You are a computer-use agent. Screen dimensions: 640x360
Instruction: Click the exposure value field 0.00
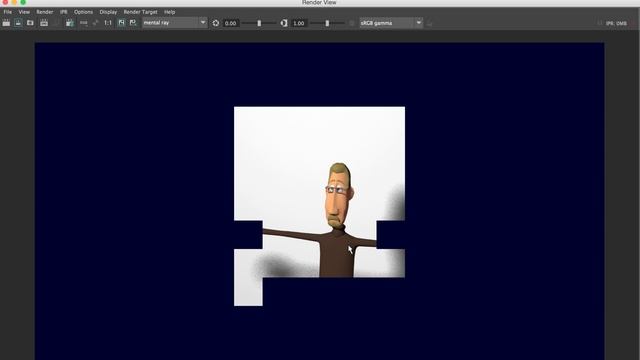pyautogui.click(x=231, y=23)
